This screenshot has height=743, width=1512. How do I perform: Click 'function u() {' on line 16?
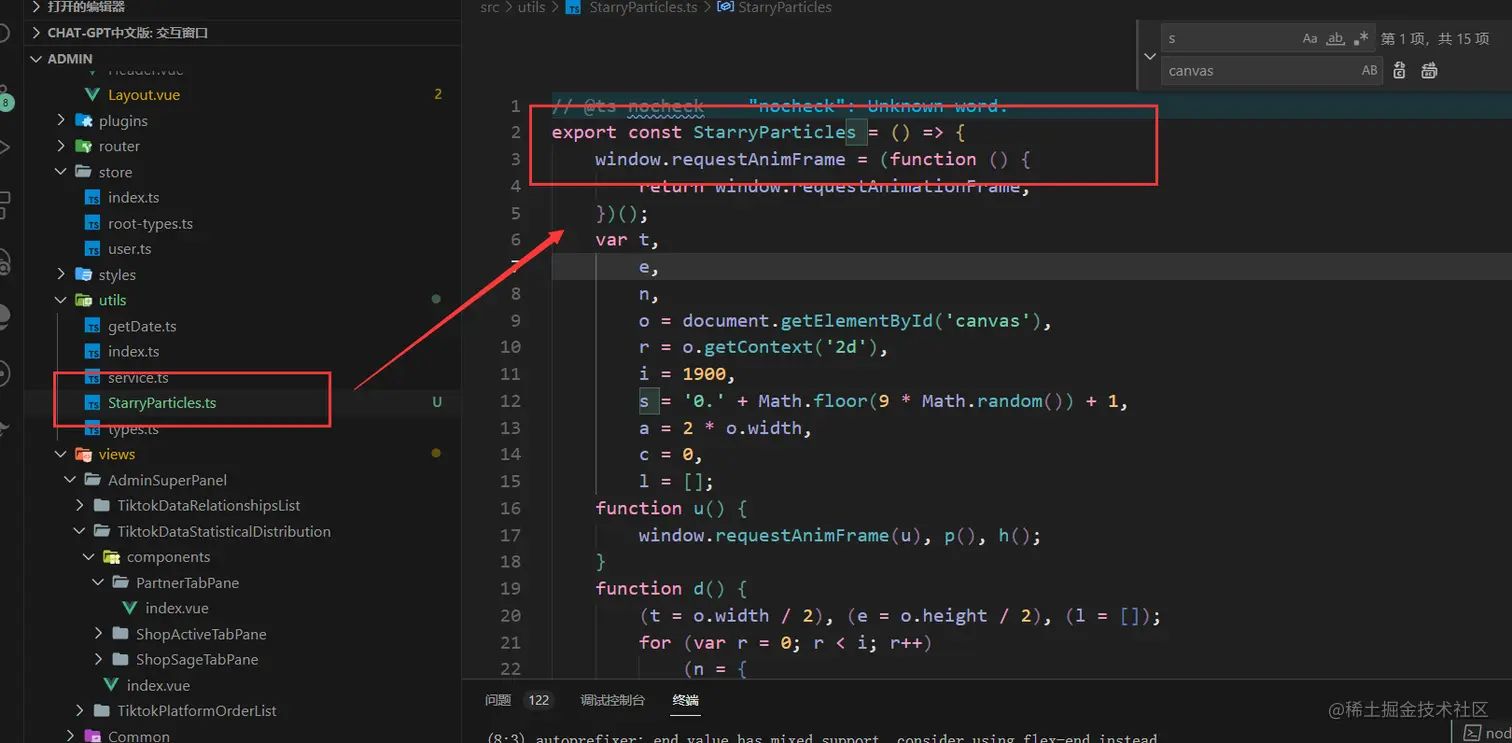click(671, 508)
